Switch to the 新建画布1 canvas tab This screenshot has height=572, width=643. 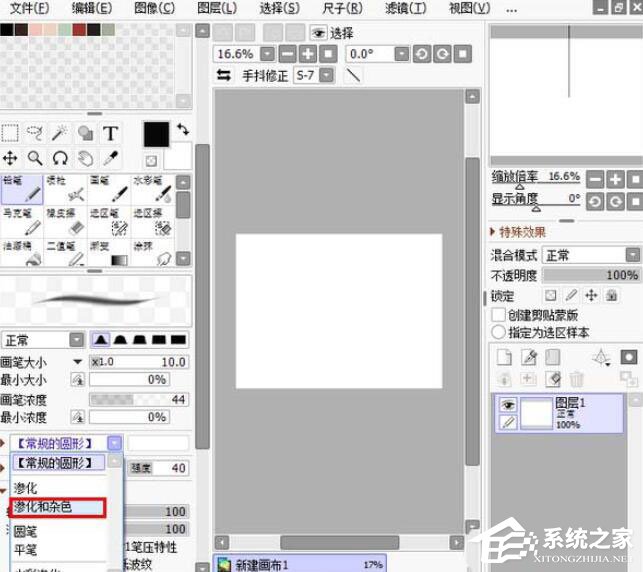300,564
